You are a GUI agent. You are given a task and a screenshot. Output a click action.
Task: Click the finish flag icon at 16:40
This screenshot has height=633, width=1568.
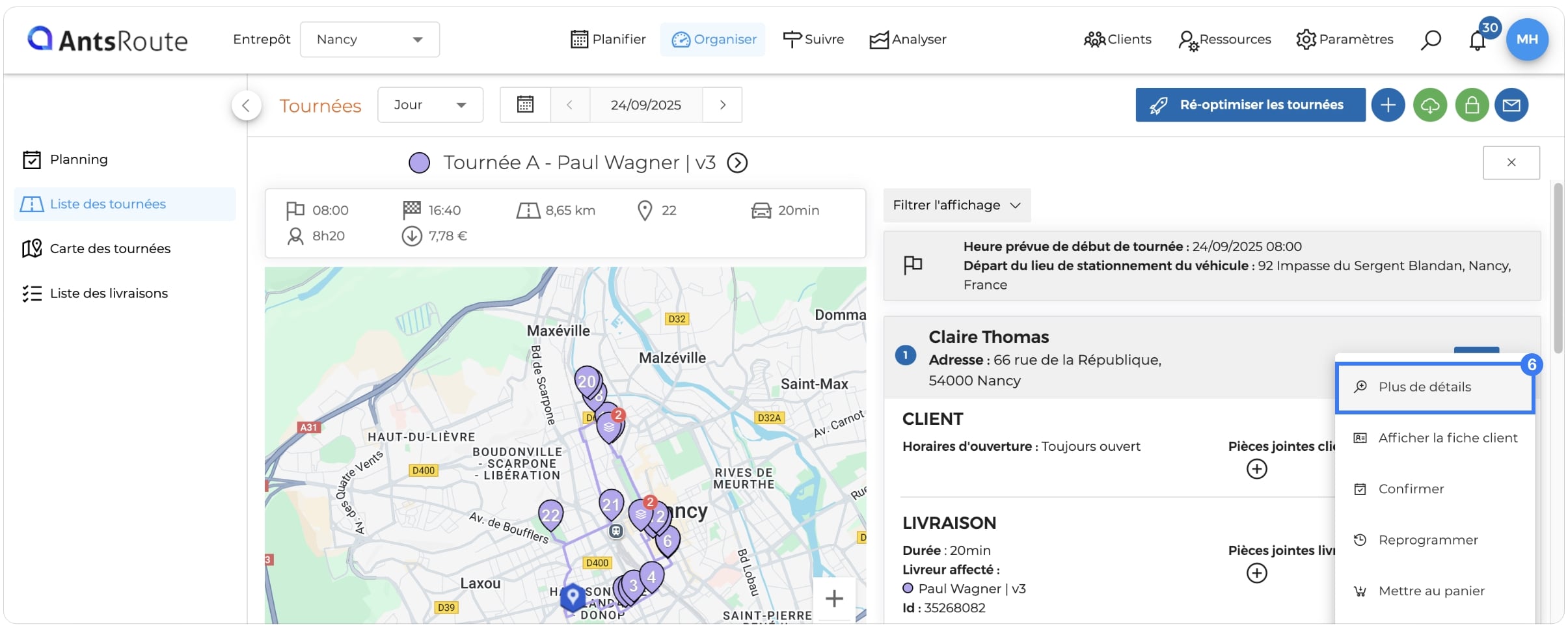[412, 210]
